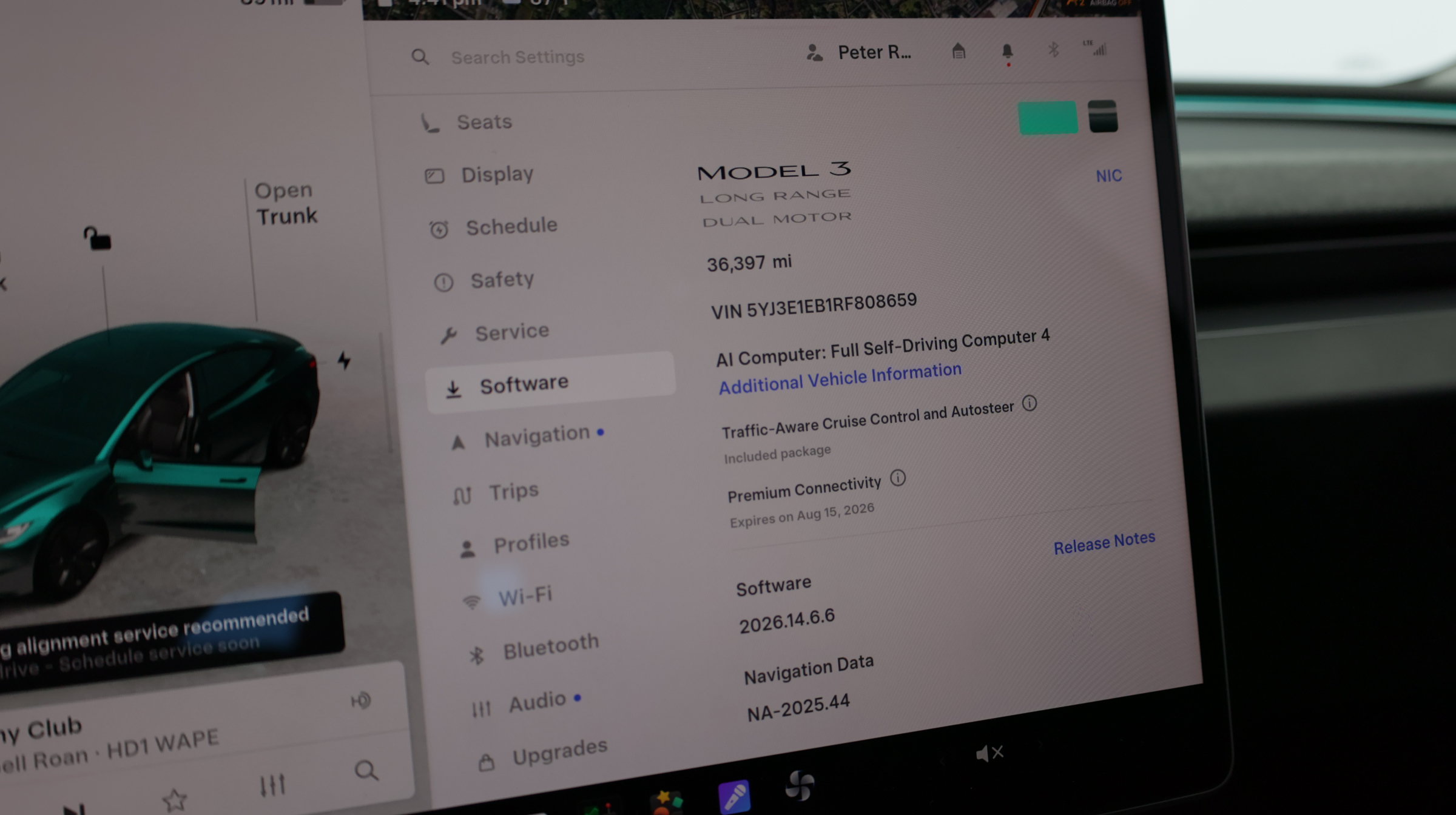Open the Bluetooth settings menu
This screenshot has height=815, width=1456.
pos(533,648)
